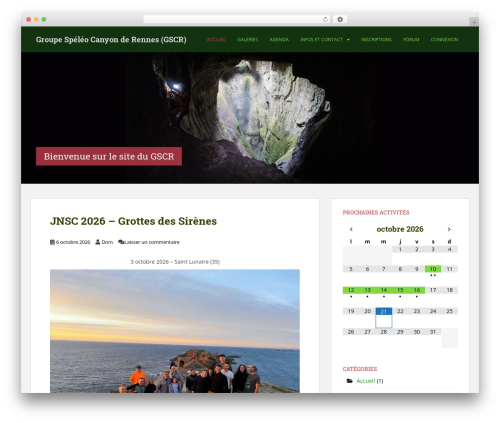Click the Bienvenue sur le site du GSCR banner
The width and height of the screenshot is (500, 423).
click(x=109, y=156)
